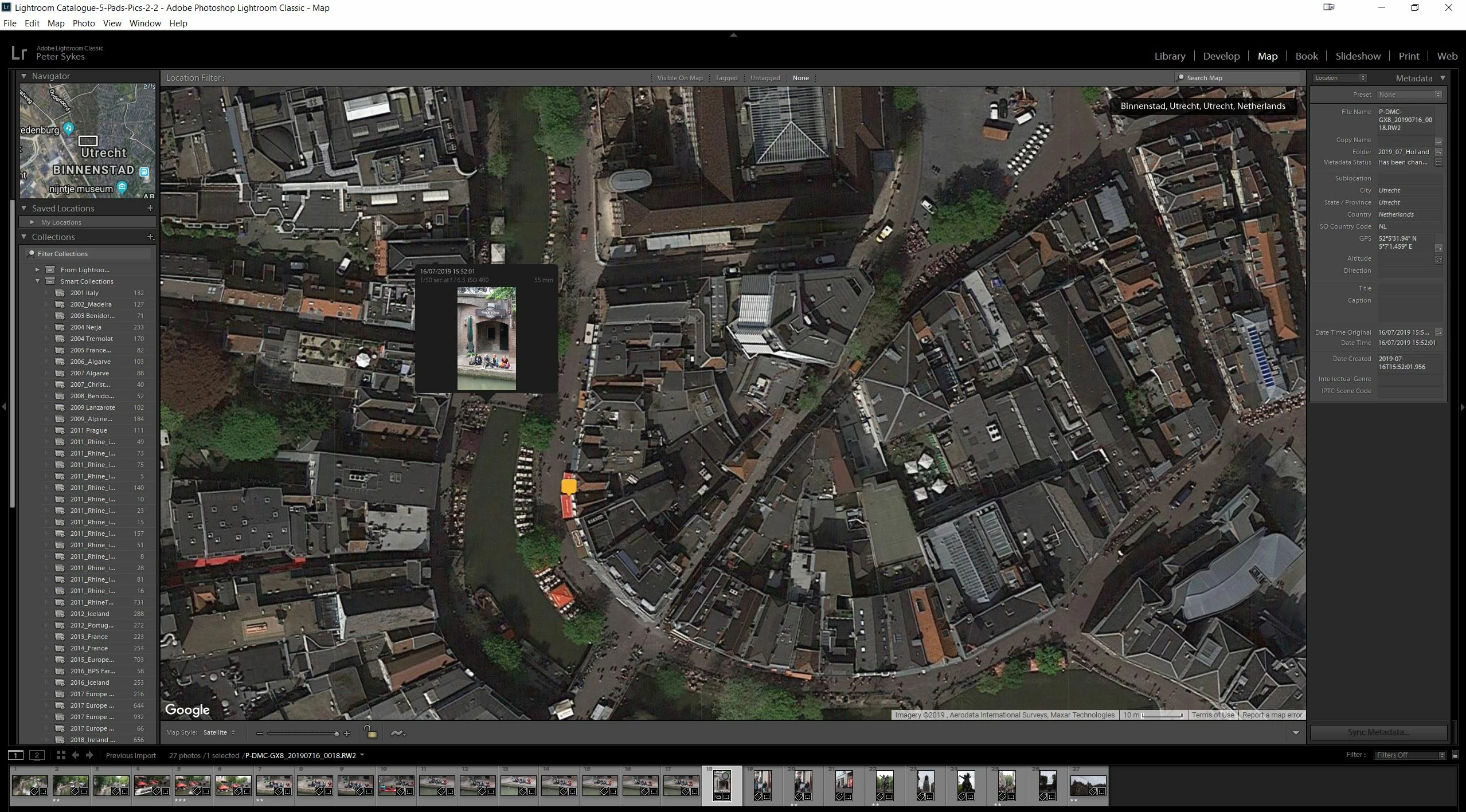
Task: Click in the Search Map field
Action: tap(1238, 78)
